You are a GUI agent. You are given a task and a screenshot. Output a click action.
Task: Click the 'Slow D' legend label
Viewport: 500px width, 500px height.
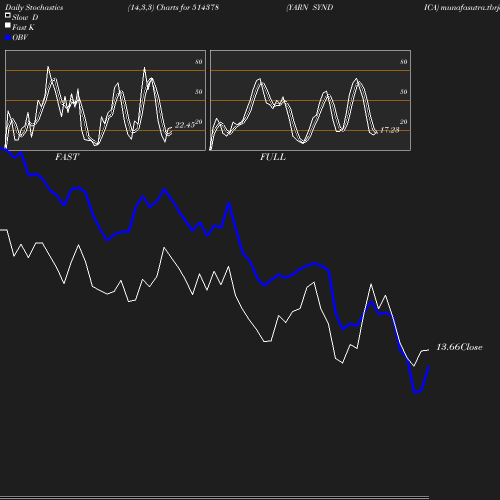(25, 17)
